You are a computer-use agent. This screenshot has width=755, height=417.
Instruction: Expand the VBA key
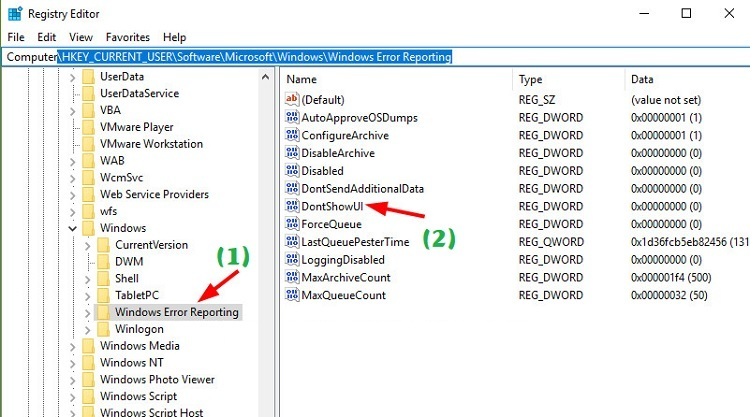(x=72, y=111)
